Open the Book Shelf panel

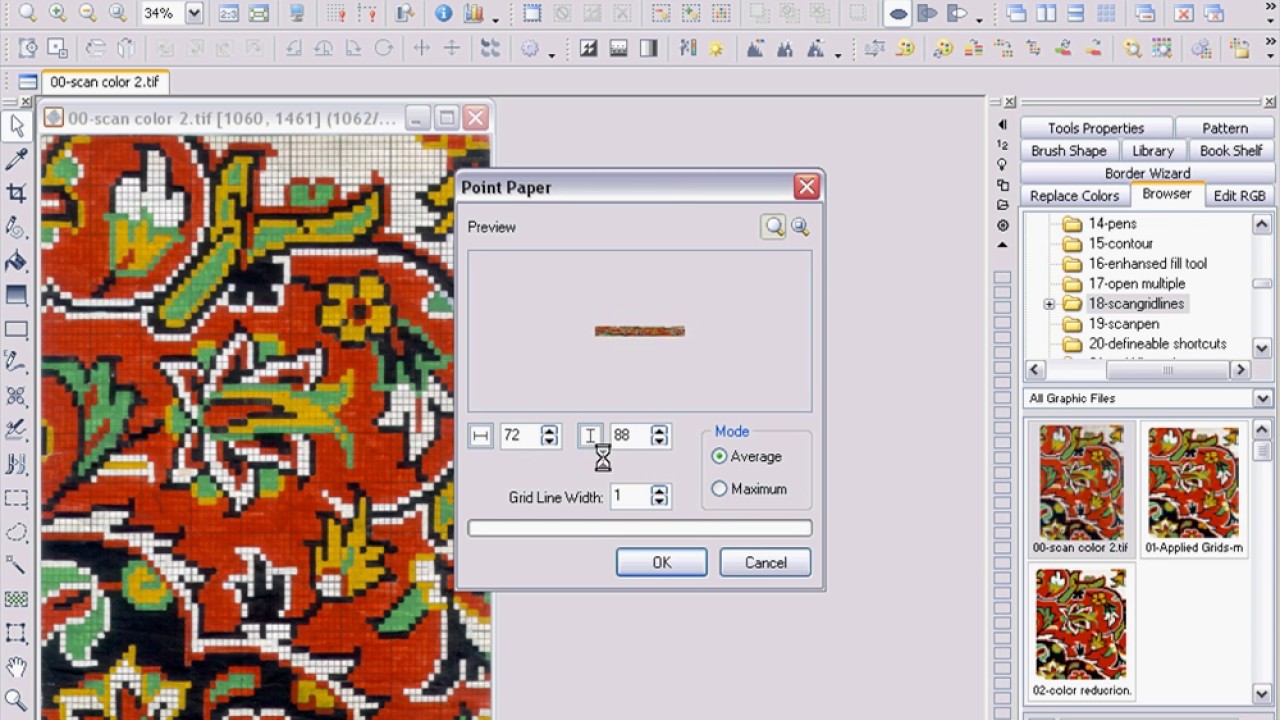[x=1231, y=151]
